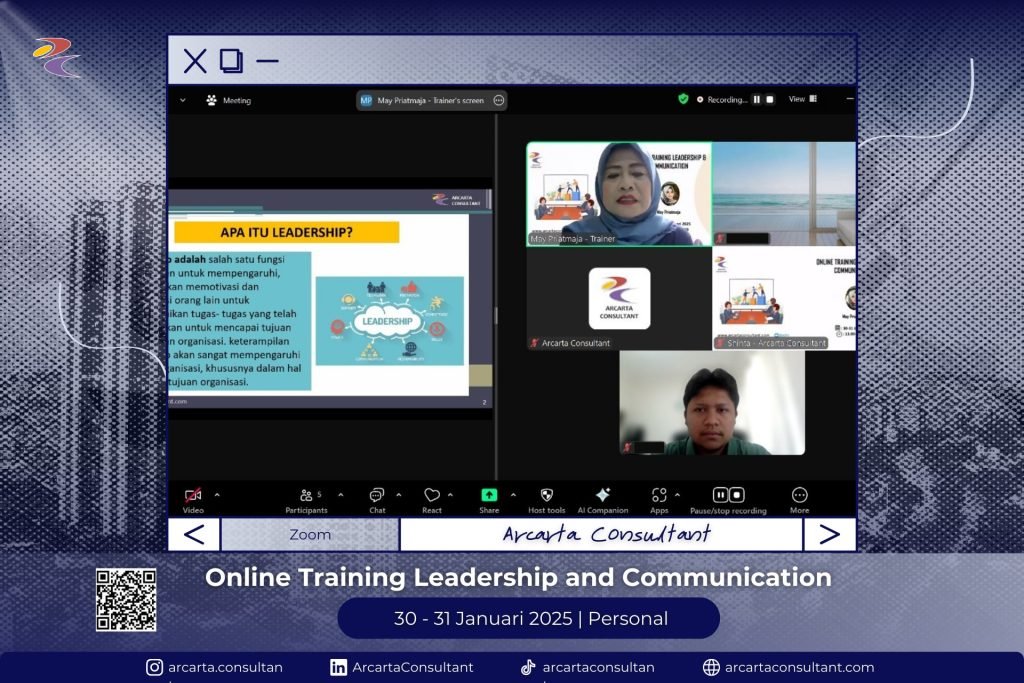Open the View layout menu
This screenshot has height=683, width=1024.
coord(802,99)
